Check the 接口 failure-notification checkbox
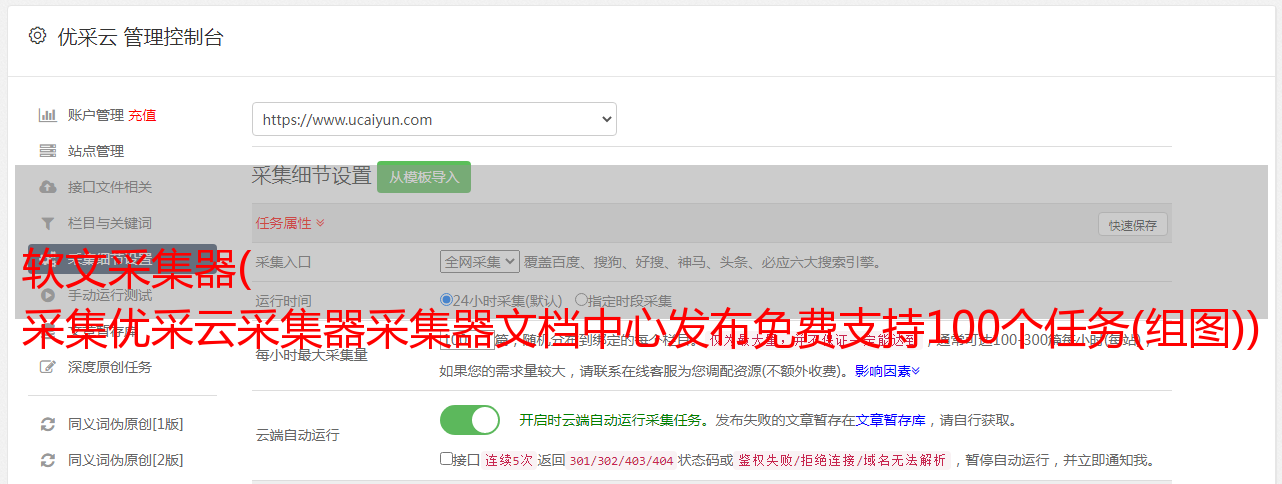The width and height of the screenshot is (1282, 484). [x=446, y=459]
